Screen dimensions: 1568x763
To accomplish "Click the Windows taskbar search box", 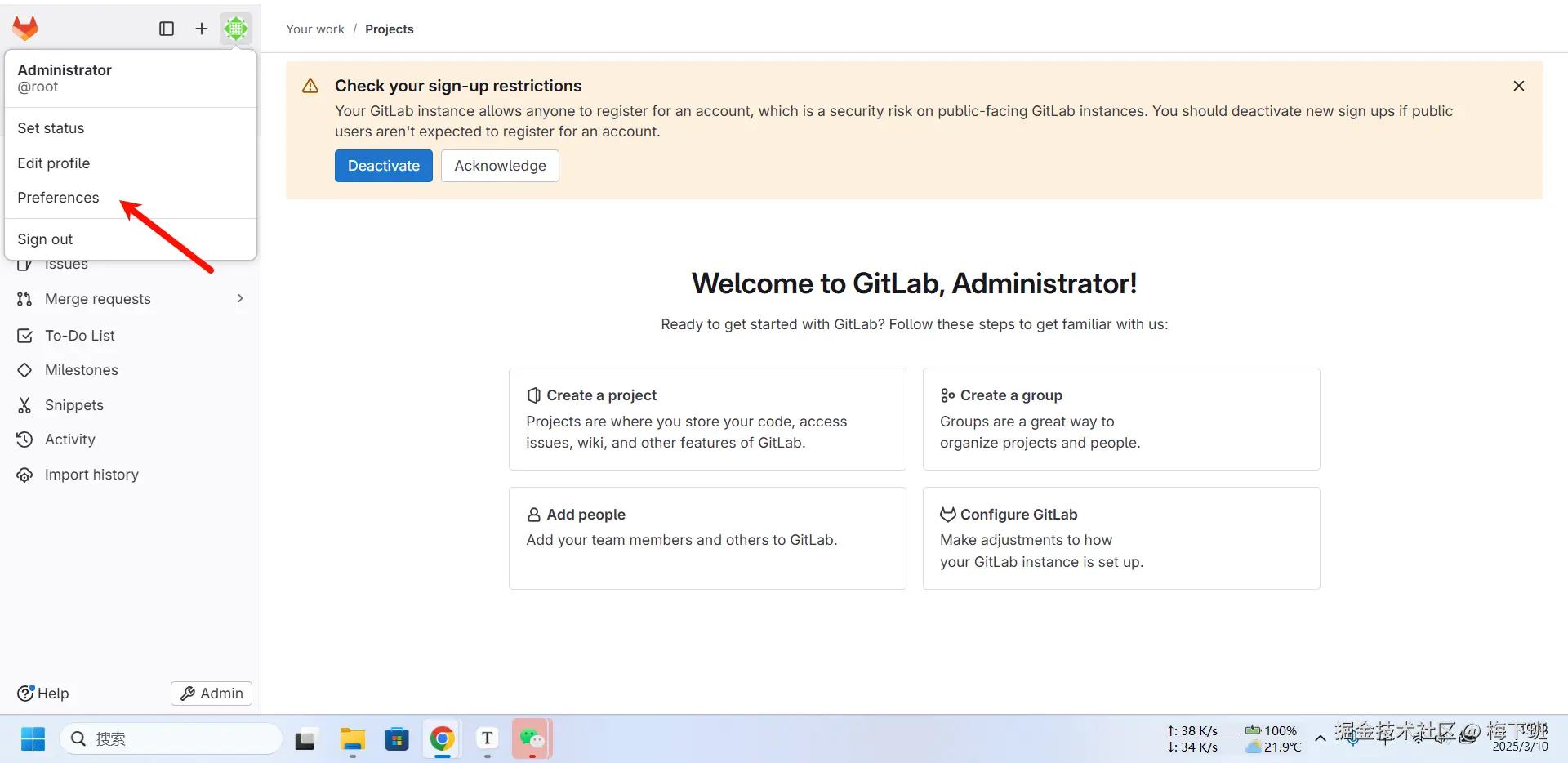I will (171, 739).
